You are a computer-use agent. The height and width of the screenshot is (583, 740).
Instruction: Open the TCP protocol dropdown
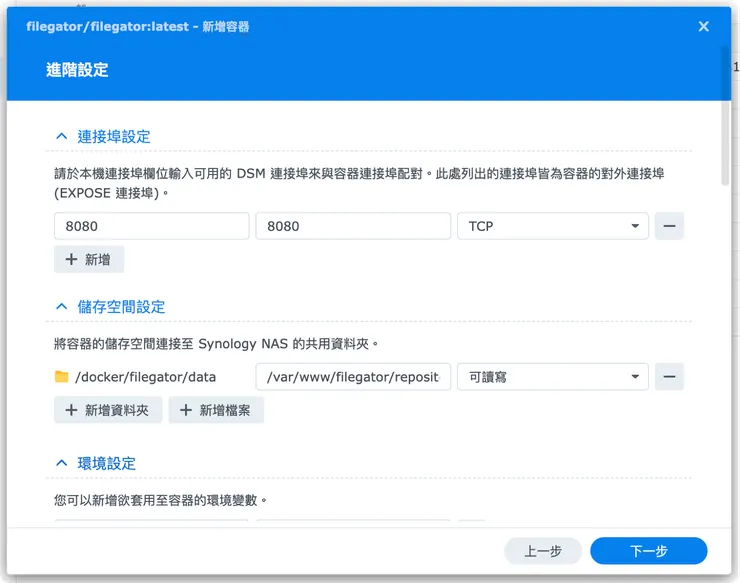click(553, 226)
